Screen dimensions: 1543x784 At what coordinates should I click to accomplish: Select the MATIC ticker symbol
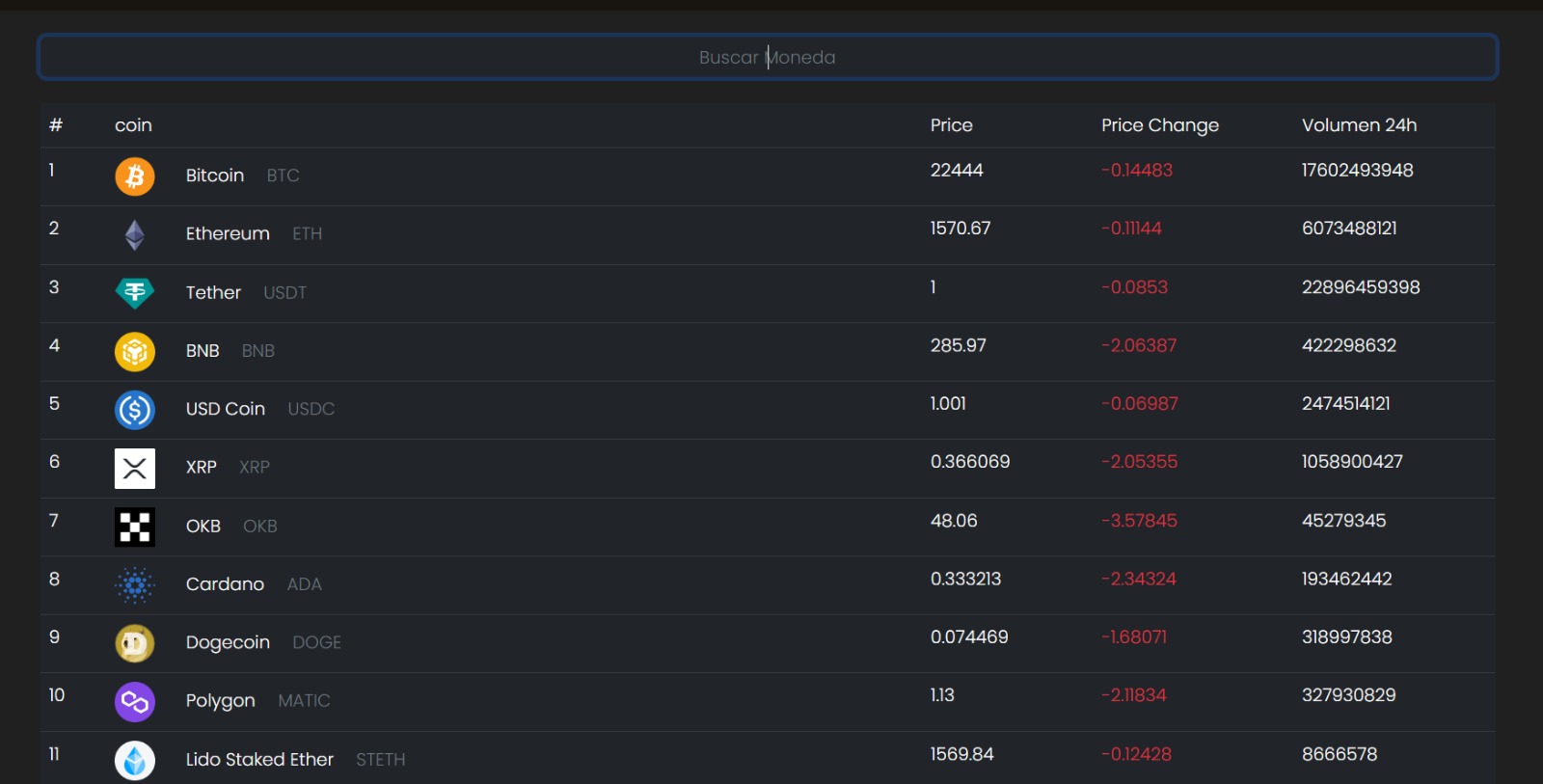click(x=305, y=701)
